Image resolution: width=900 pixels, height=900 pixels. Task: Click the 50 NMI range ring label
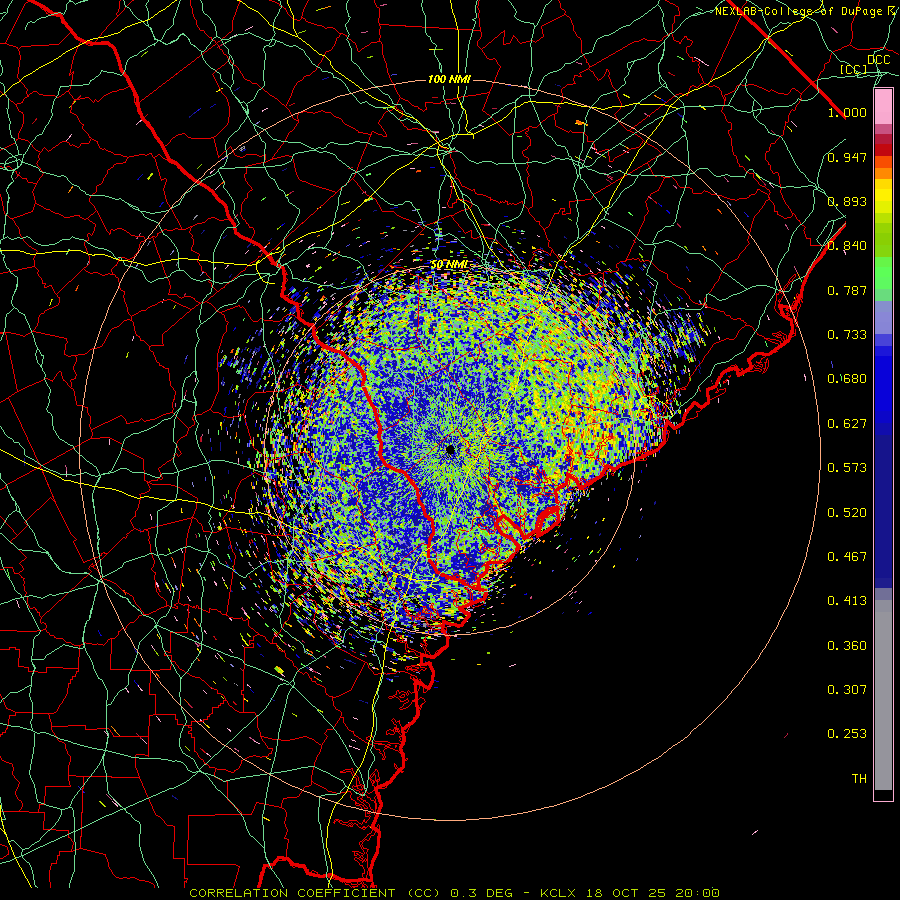pyautogui.click(x=449, y=264)
